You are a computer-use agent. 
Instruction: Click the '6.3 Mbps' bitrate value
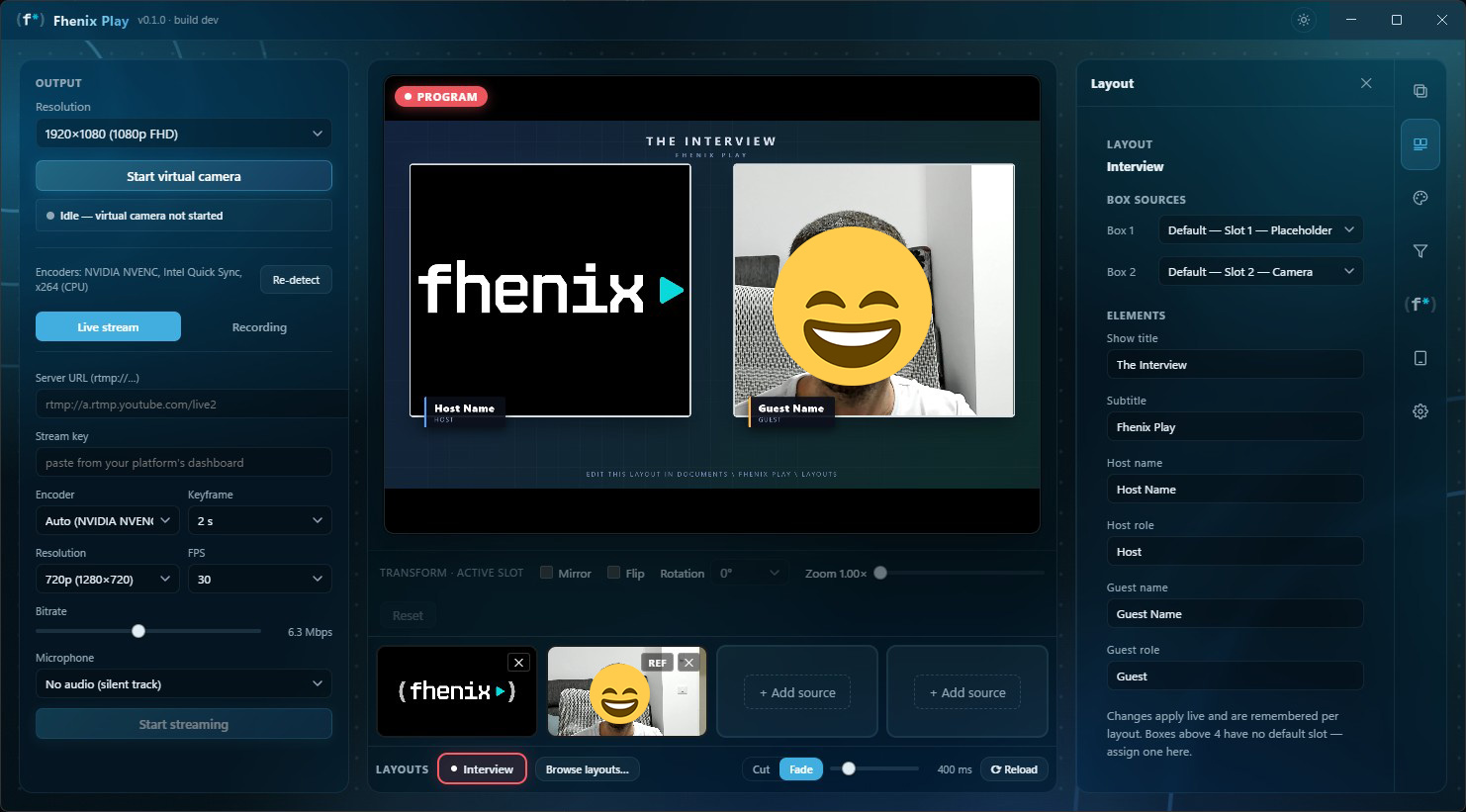click(x=310, y=632)
